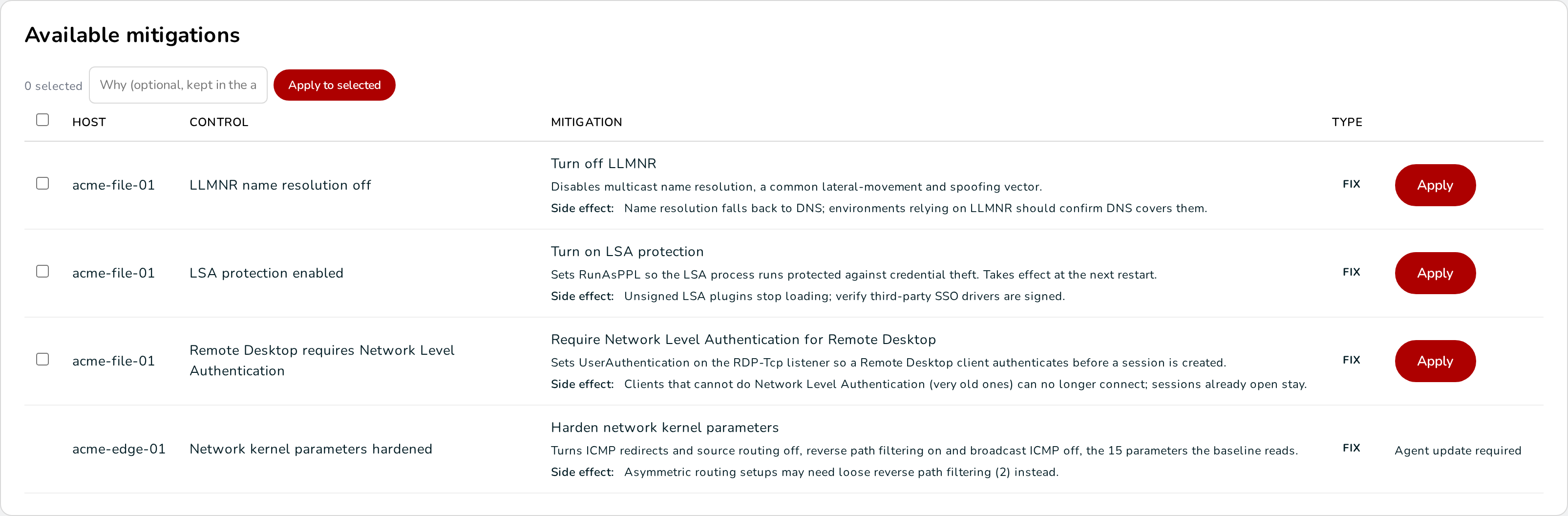This screenshot has width=1568, height=516.
Task: Click the Sets UserAuthentication on RDP-Tcp description
Action: (x=888, y=363)
